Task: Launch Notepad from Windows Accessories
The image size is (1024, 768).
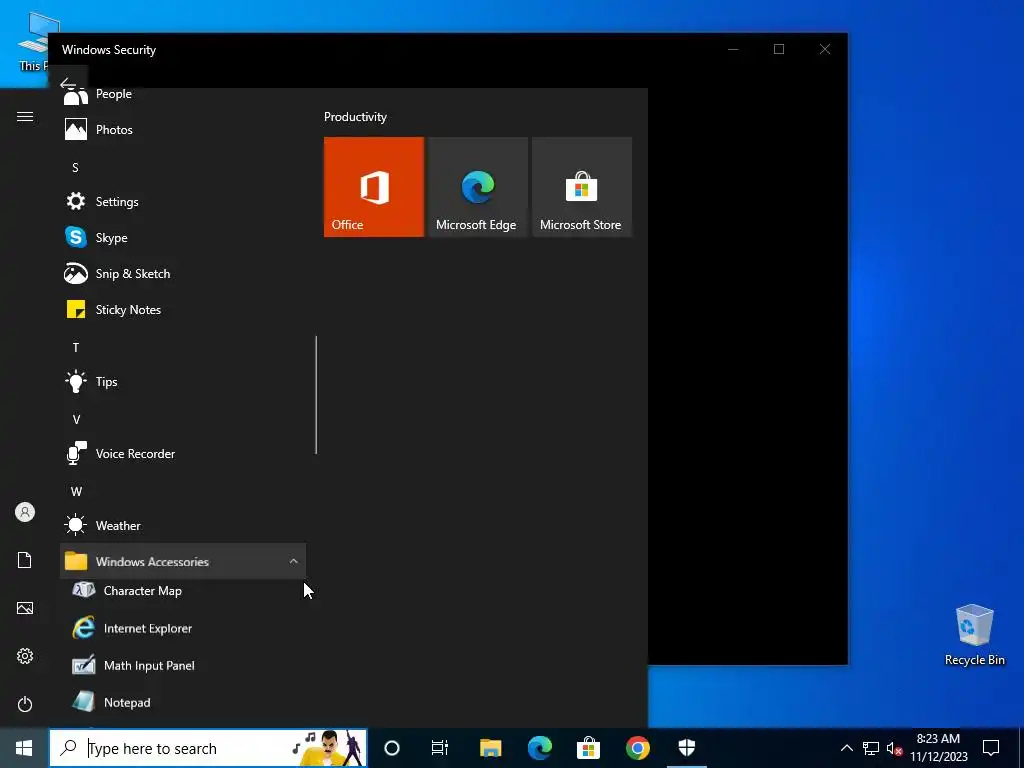Action: click(x=183, y=703)
